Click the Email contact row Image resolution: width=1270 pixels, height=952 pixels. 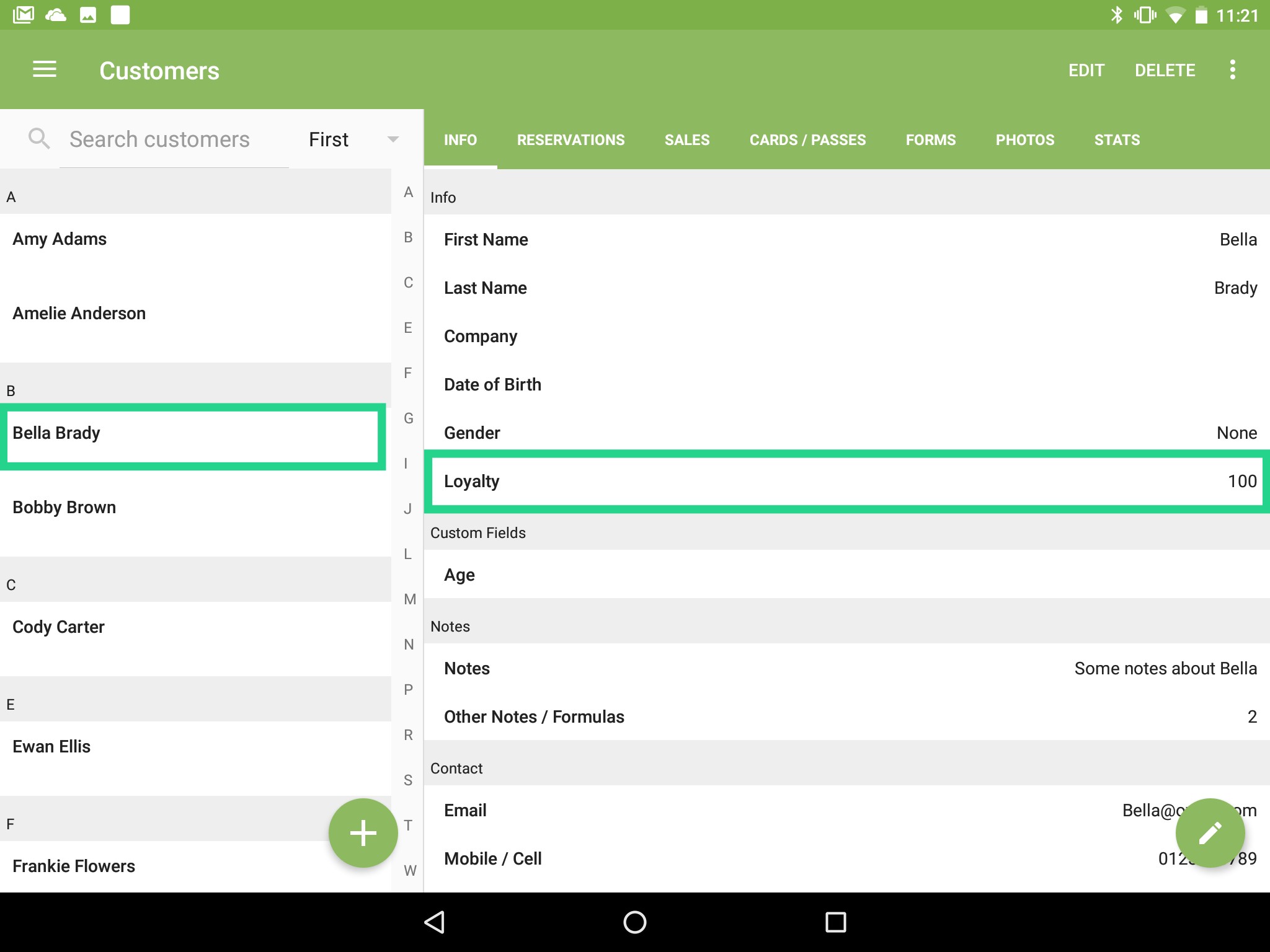847,810
